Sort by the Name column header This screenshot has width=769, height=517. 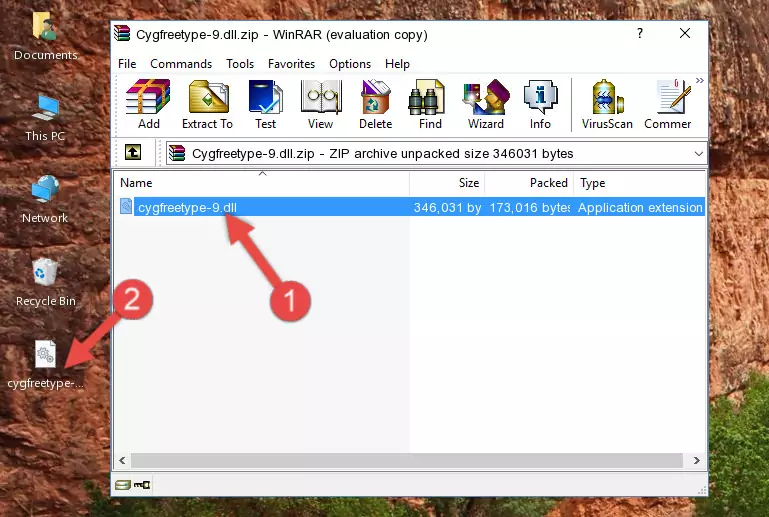(262, 183)
